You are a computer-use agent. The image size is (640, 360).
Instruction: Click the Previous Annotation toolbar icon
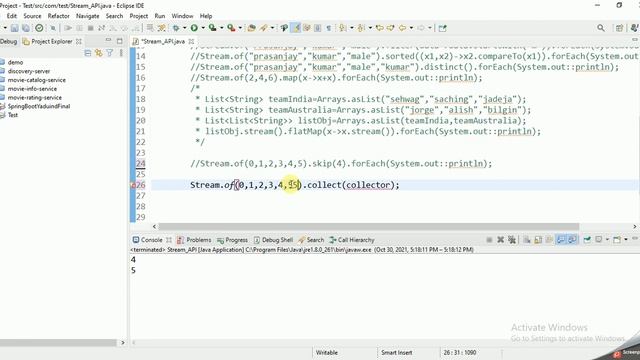(361, 28)
